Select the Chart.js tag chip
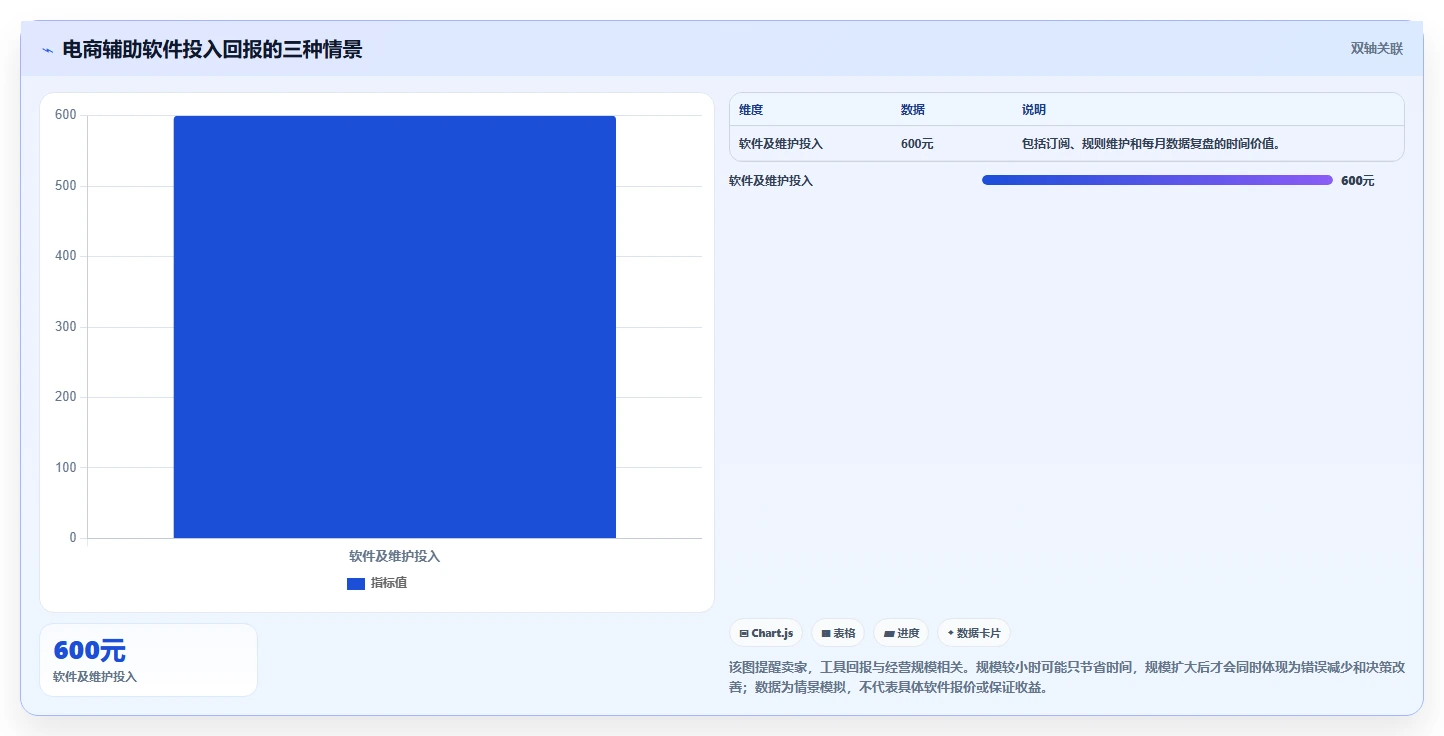The width and height of the screenshot is (1444, 736). tap(766, 633)
